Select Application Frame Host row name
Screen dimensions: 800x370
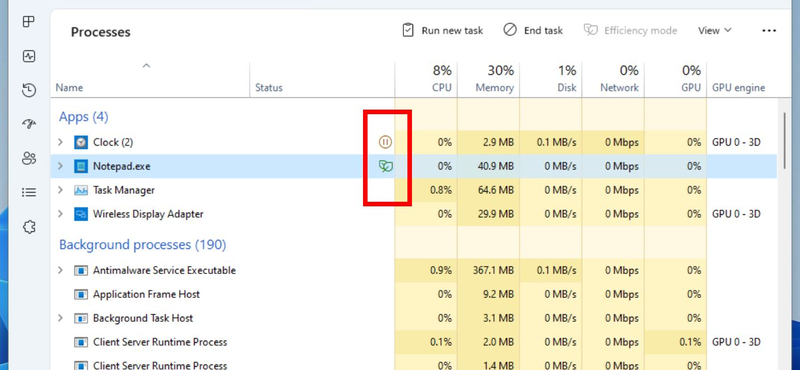(x=146, y=294)
